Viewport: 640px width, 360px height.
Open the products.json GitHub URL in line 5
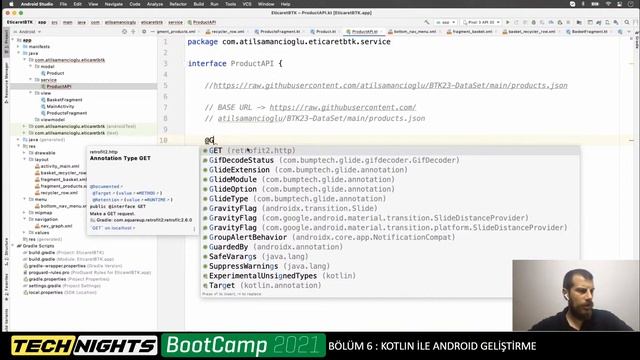point(390,85)
